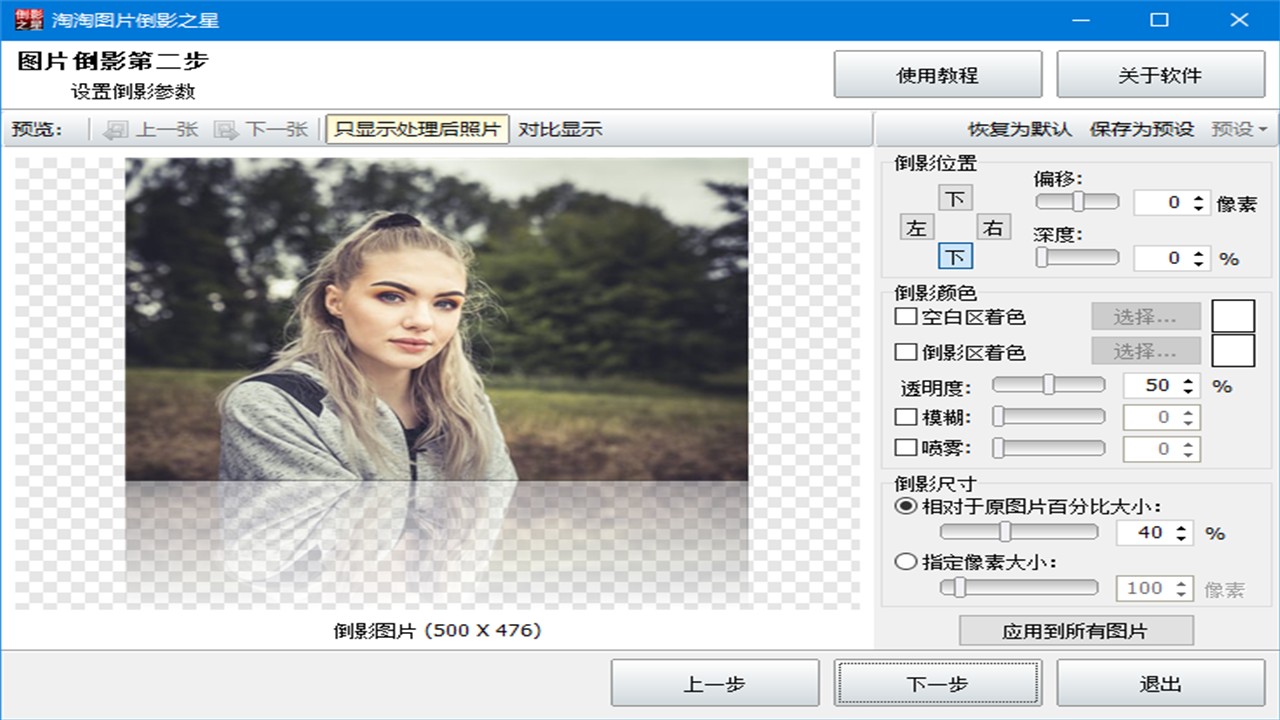Click the 透明度 transparency slider handle
Image resolution: width=1280 pixels, height=720 pixels.
tap(1049, 385)
